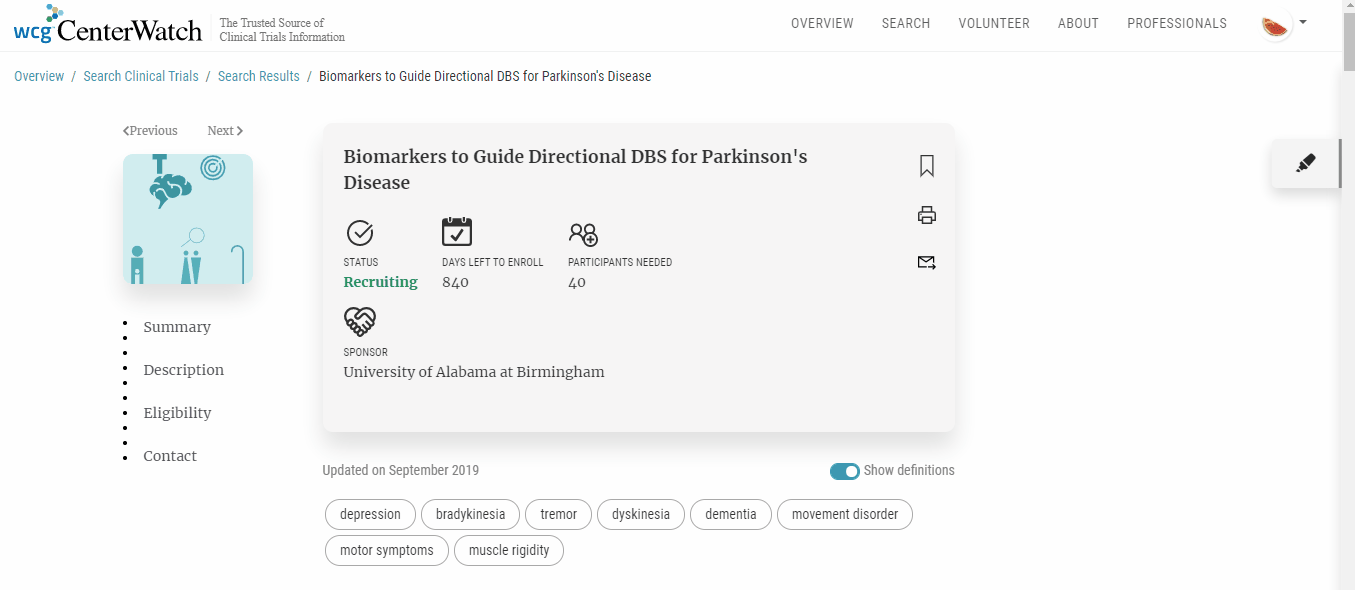
Task: Click the page vertical scrollbar
Action: pyautogui.click(x=1346, y=300)
